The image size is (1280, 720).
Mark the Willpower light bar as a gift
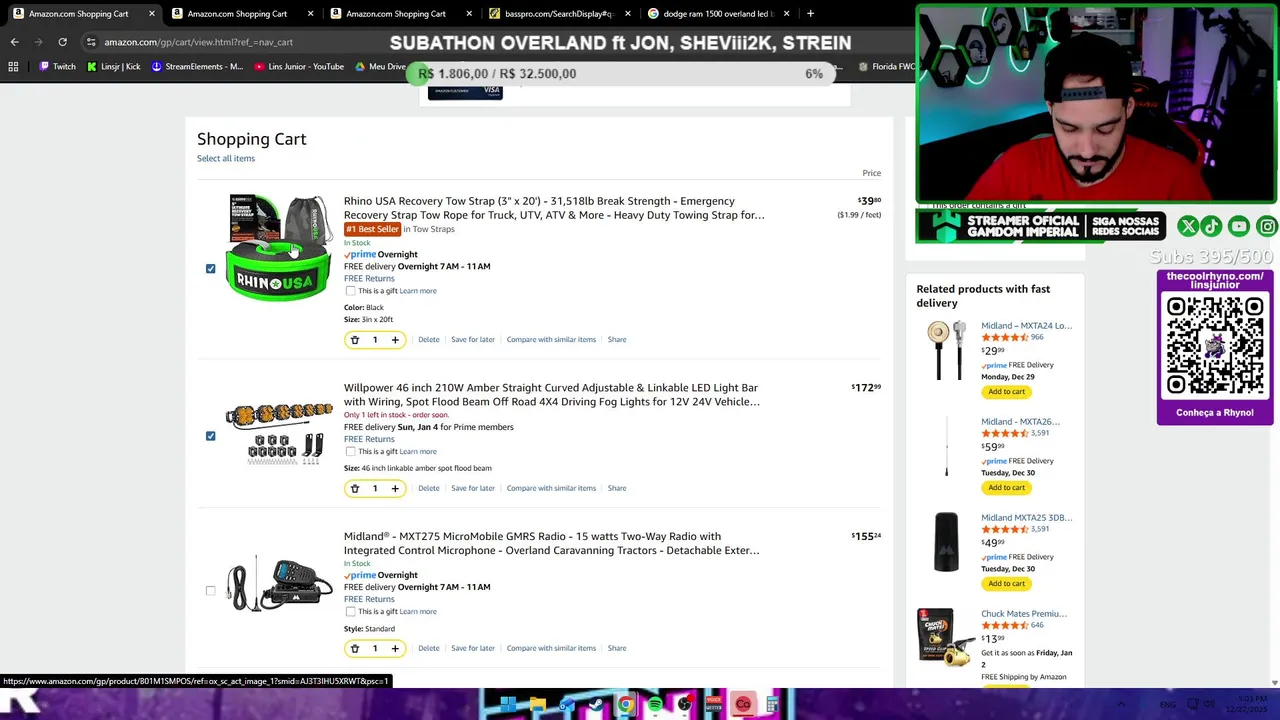pyautogui.click(x=350, y=452)
